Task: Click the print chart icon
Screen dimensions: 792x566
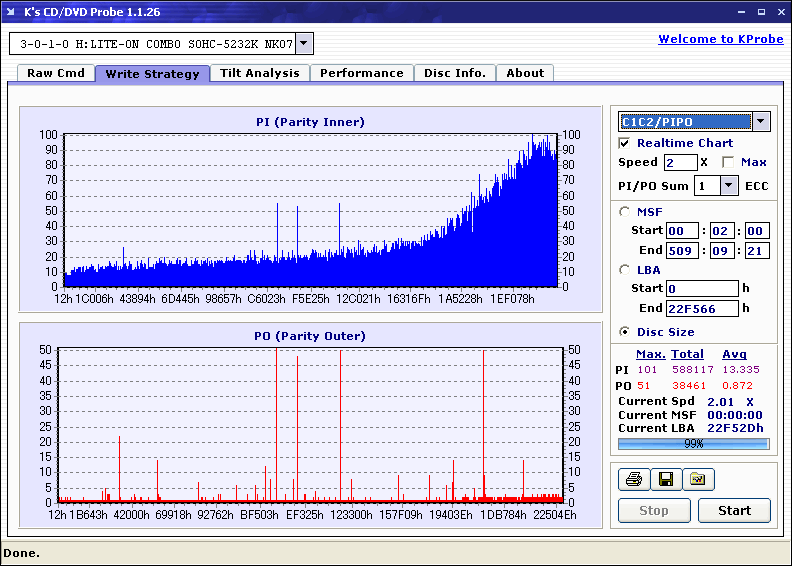Action: coord(633,480)
